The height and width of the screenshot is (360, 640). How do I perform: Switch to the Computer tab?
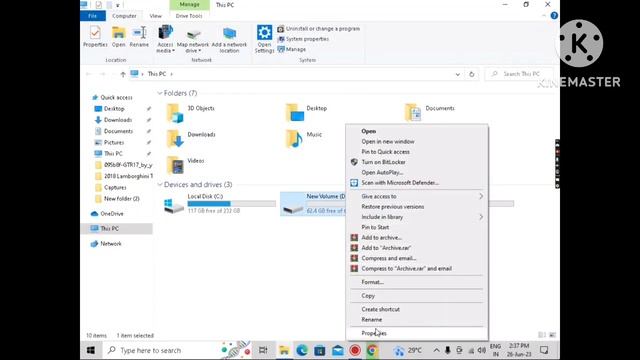[x=124, y=16]
